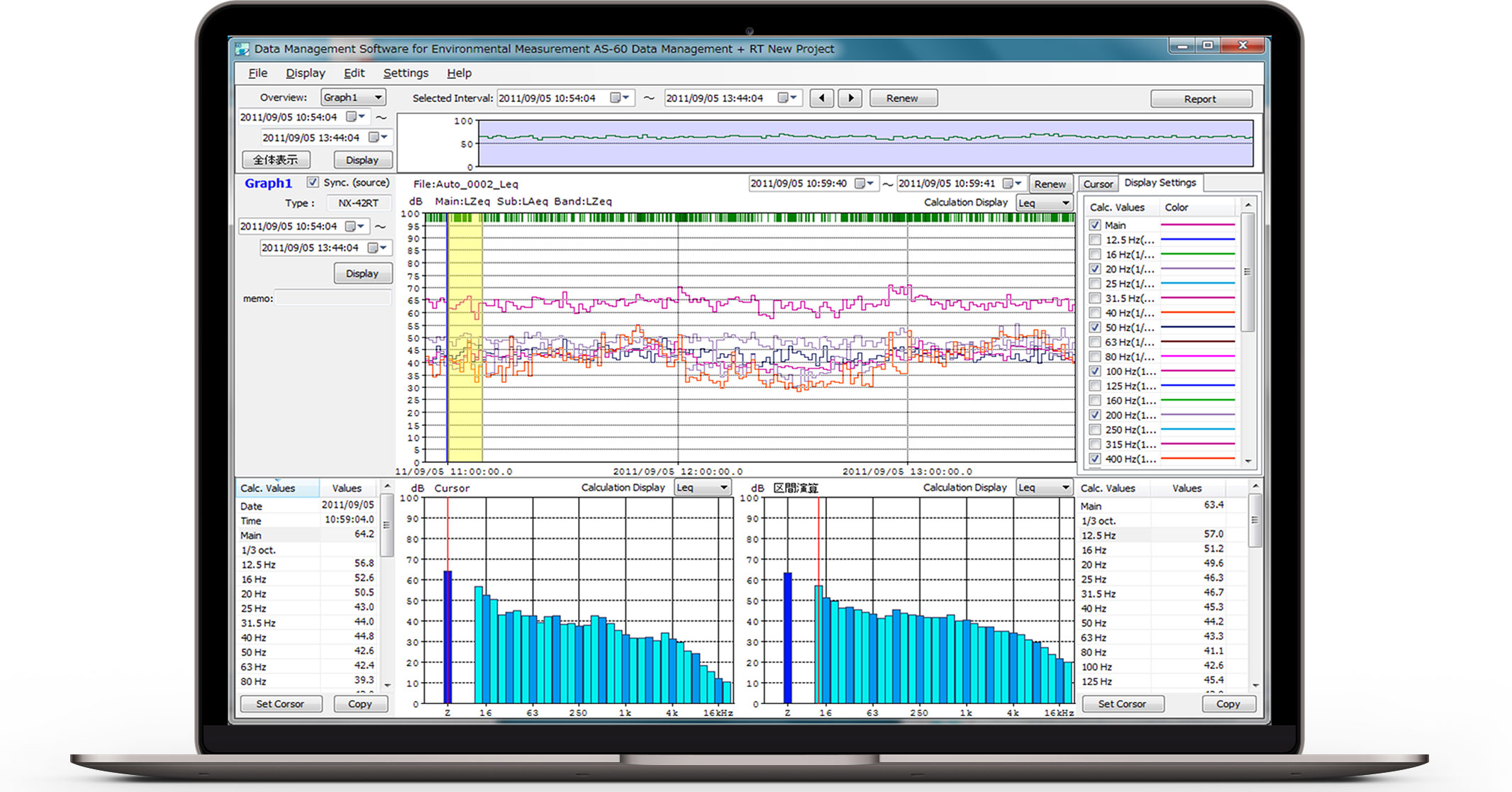The image size is (1512, 792).
Task: Uncheck the 200 Hz band checkbox
Action: coord(1095,415)
